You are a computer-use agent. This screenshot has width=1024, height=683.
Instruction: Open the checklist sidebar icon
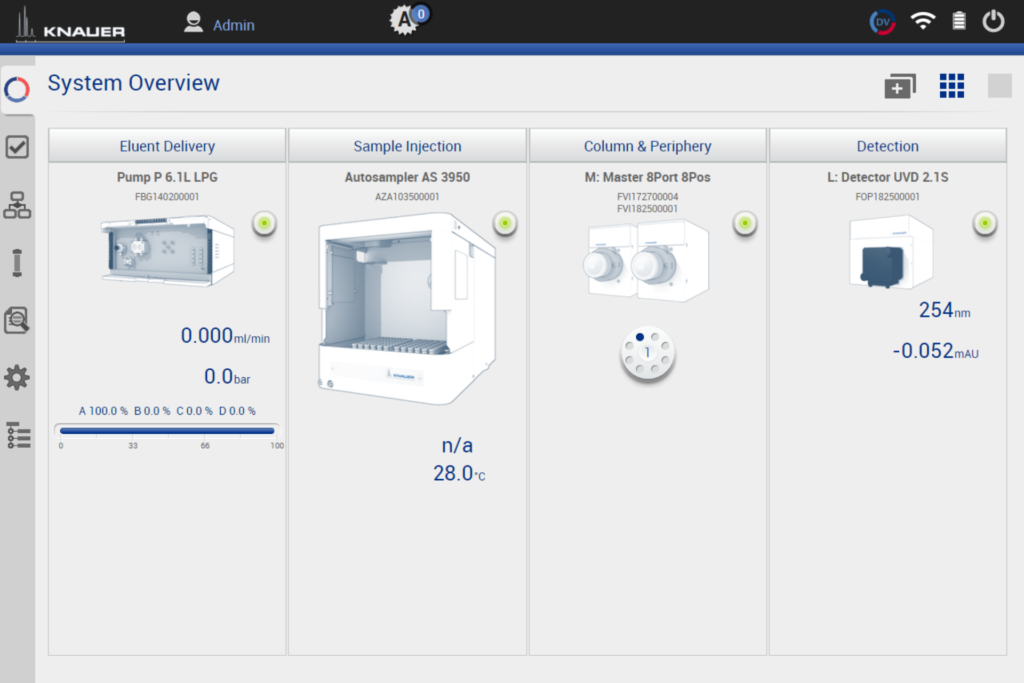click(17, 147)
